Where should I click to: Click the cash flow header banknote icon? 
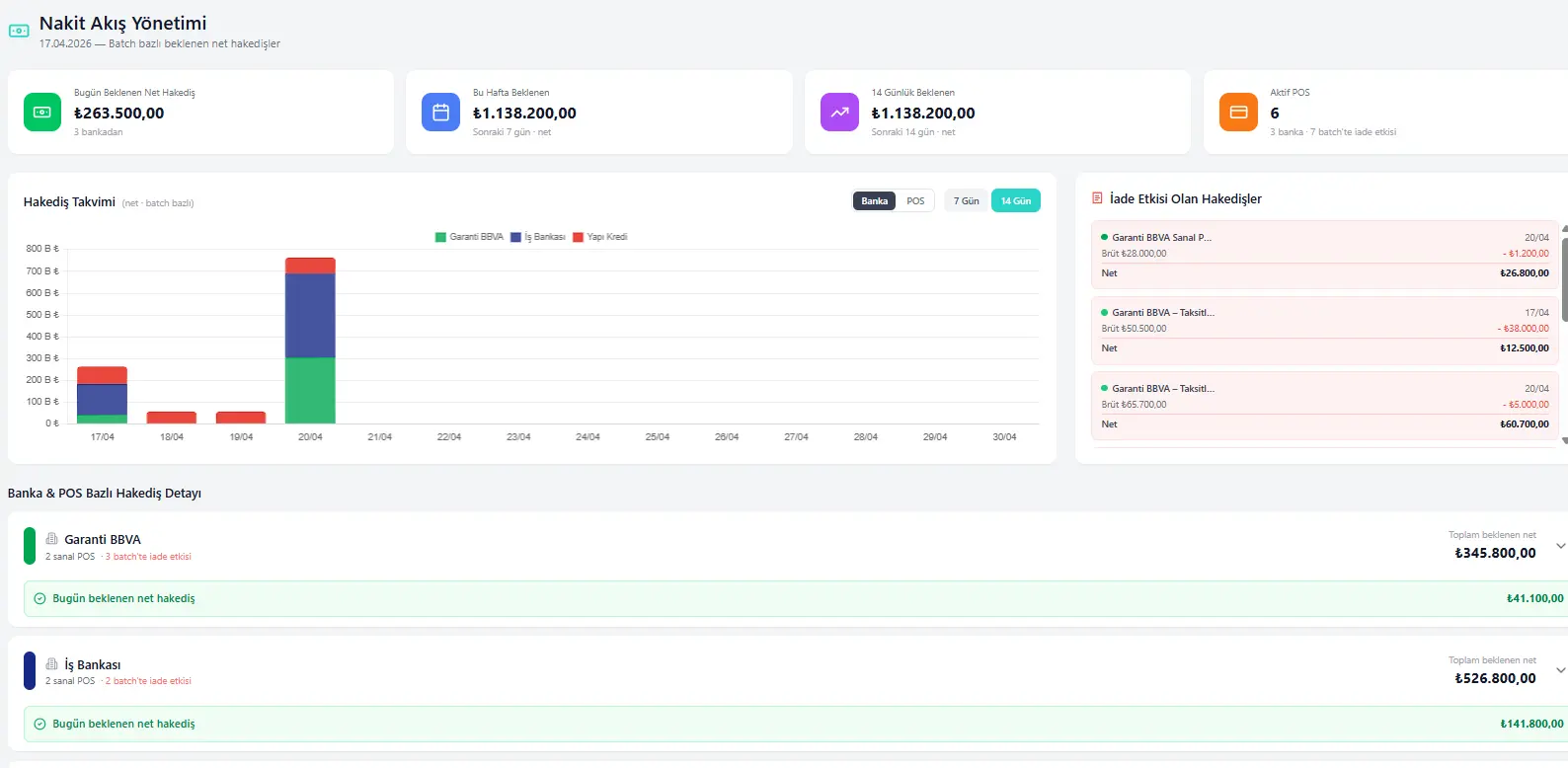tap(19, 31)
